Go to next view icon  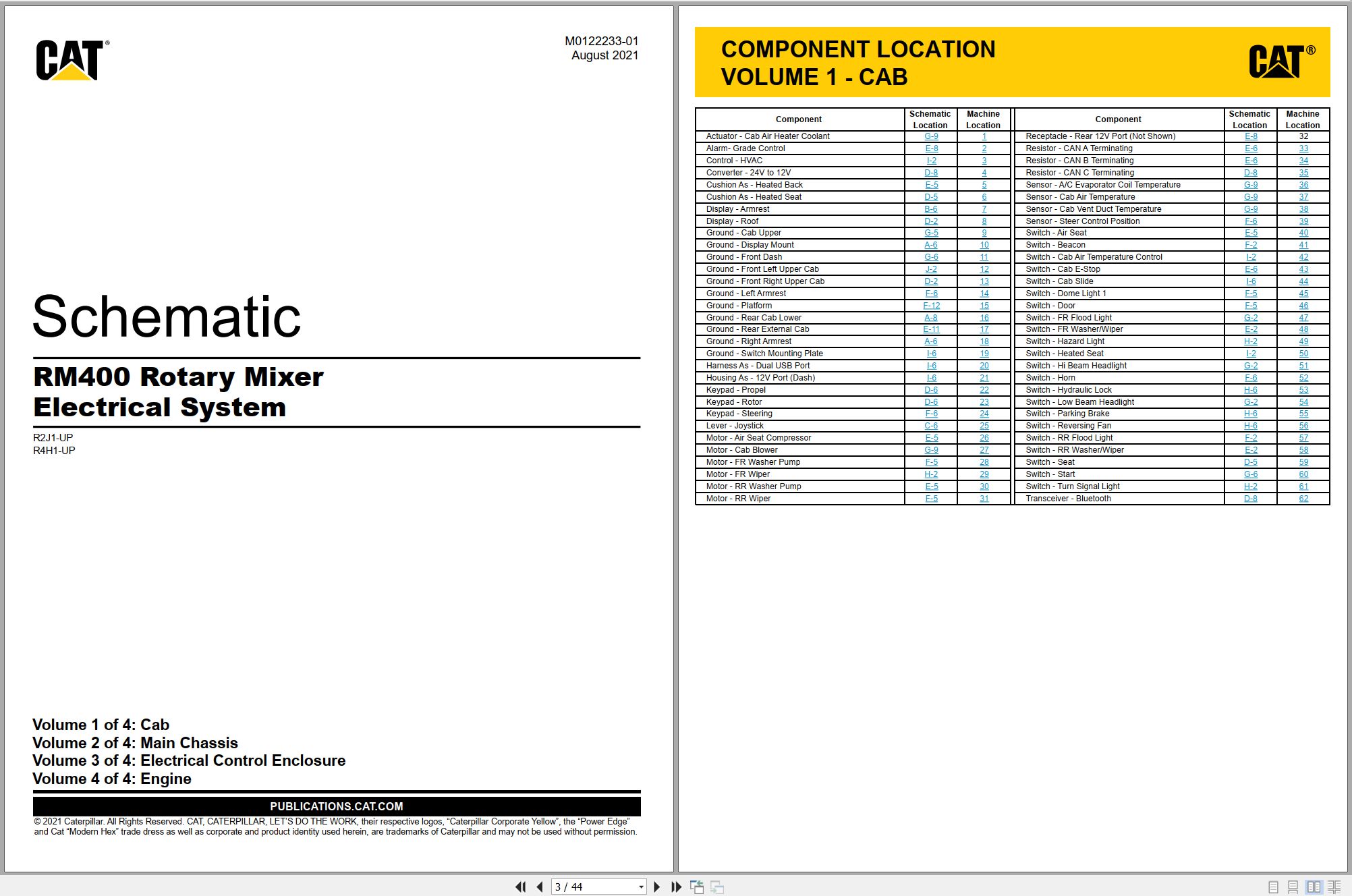click(717, 887)
